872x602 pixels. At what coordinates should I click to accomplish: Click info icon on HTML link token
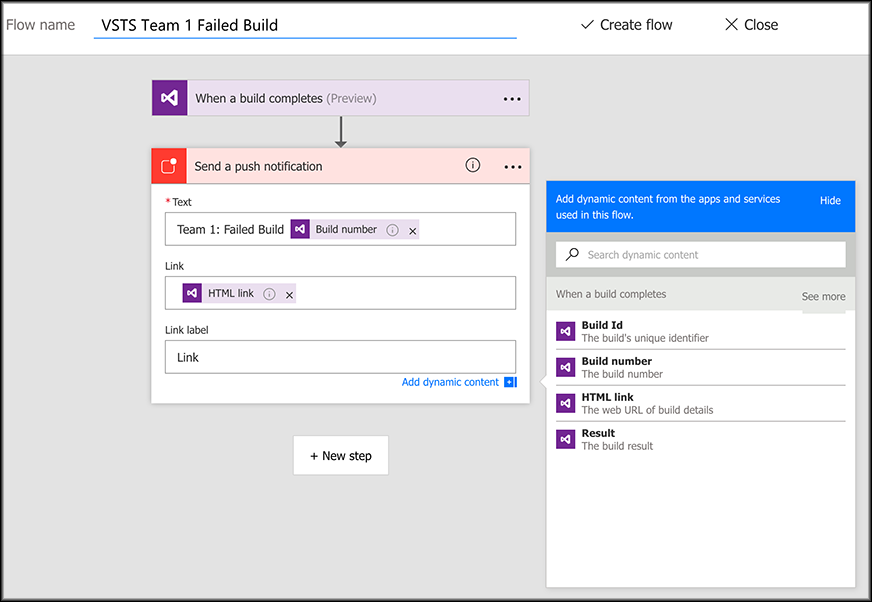click(269, 294)
